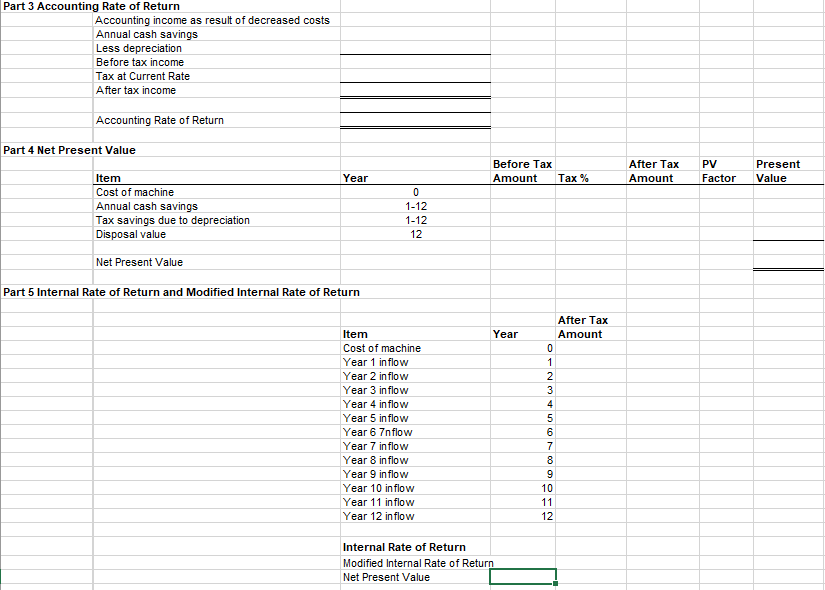Select '1-12' year for Annual cash savings
Viewport: 825px width, 590px height.
point(416,206)
